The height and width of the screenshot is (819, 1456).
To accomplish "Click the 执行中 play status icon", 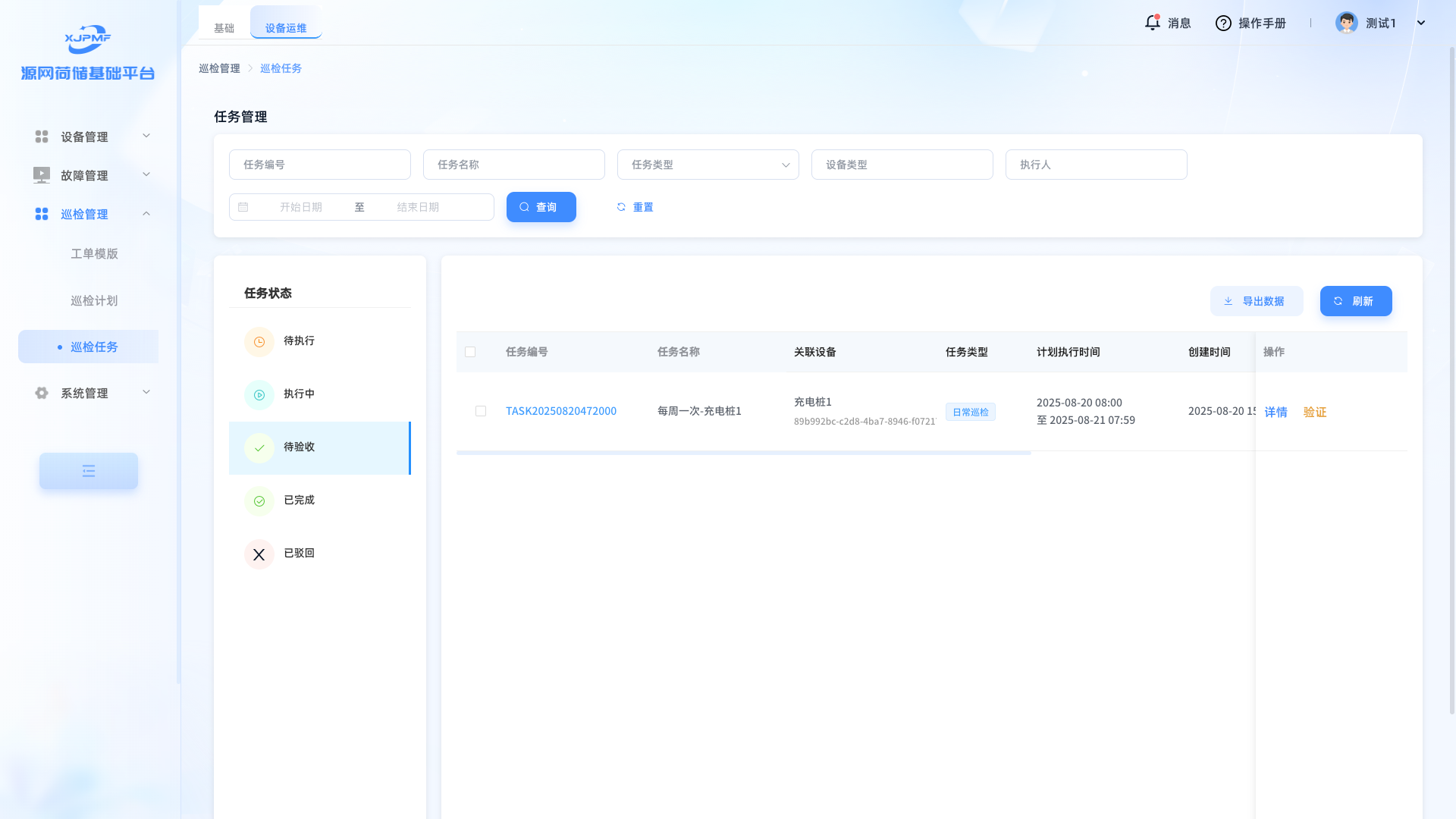I will [259, 395].
